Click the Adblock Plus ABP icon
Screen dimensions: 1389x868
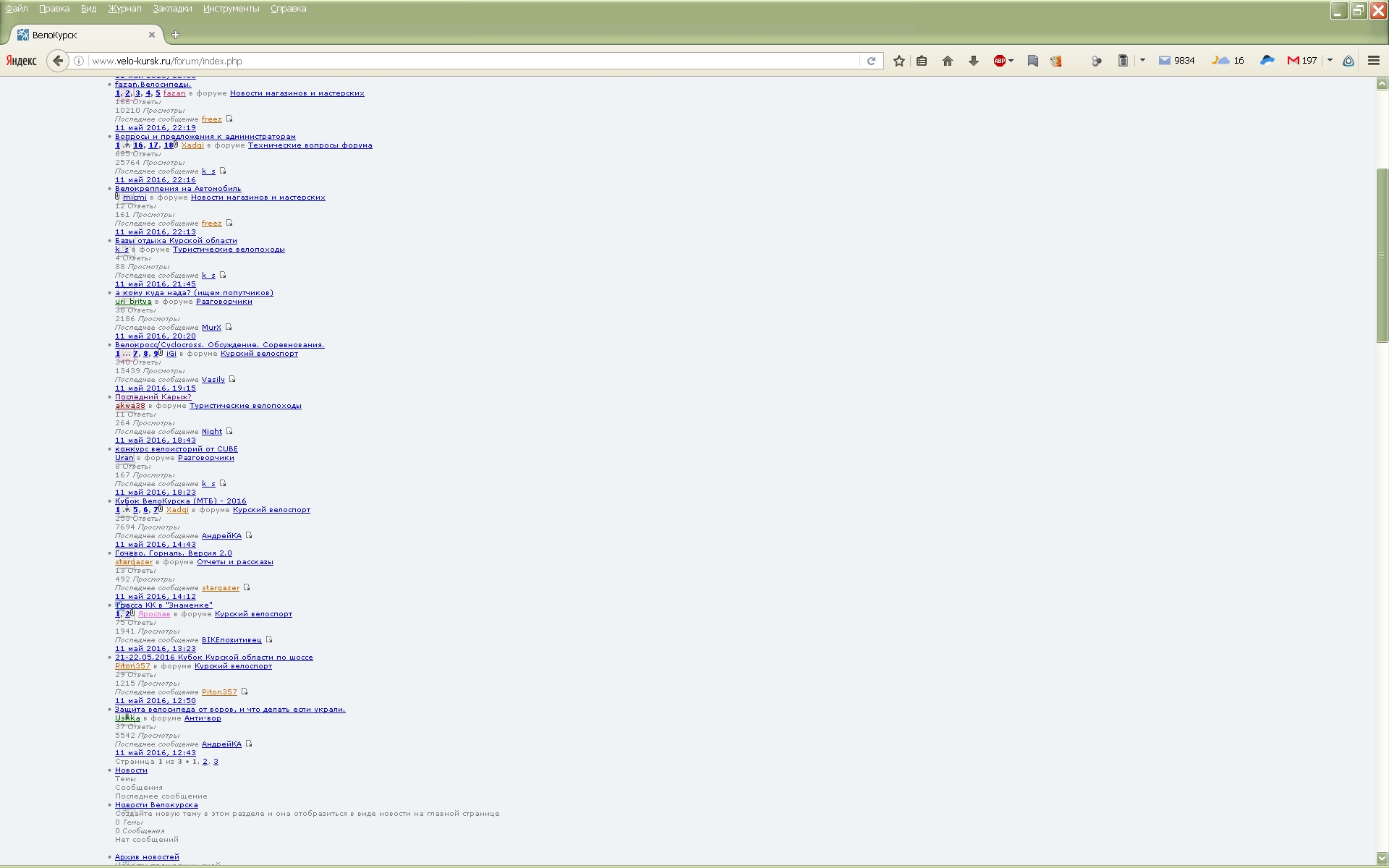pyautogui.click(x=999, y=61)
